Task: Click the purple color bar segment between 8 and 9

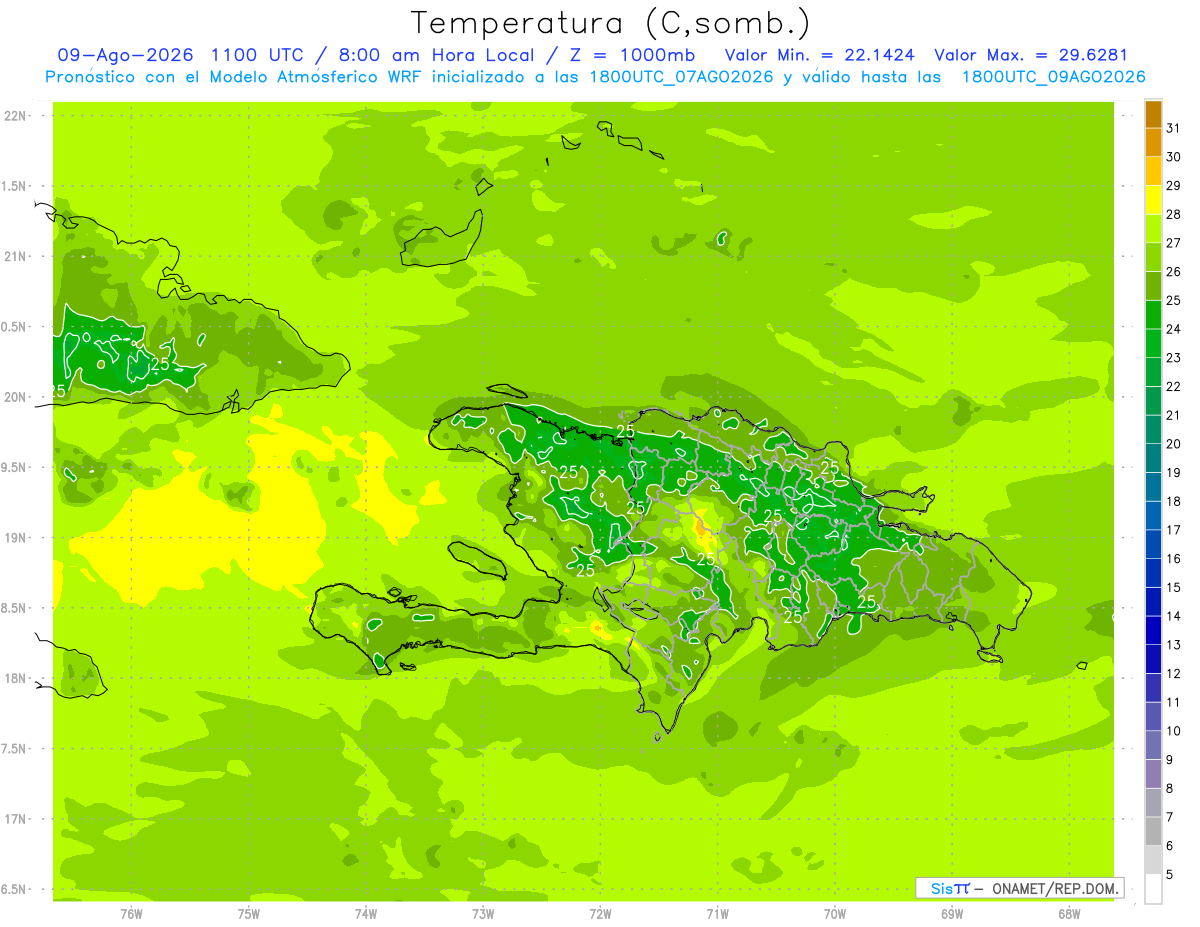Action: 1154,774
